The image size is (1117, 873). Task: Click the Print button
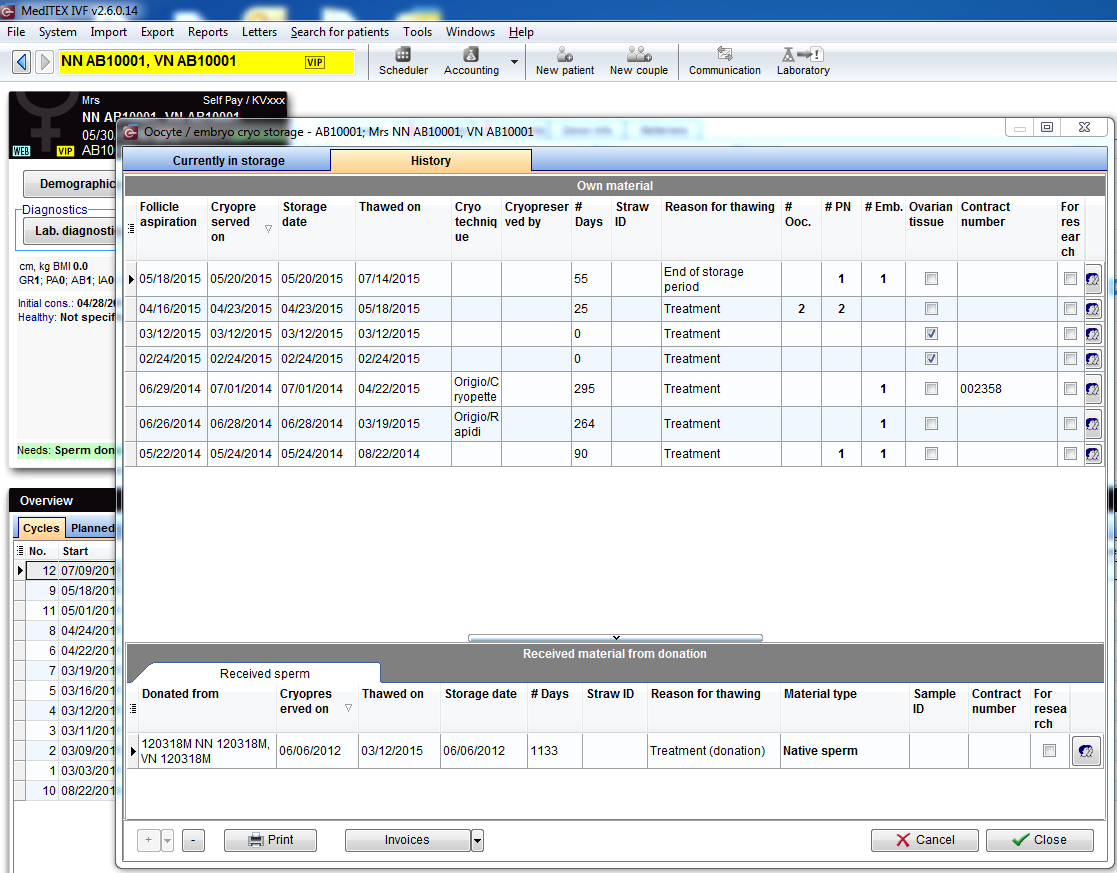pyautogui.click(x=270, y=840)
